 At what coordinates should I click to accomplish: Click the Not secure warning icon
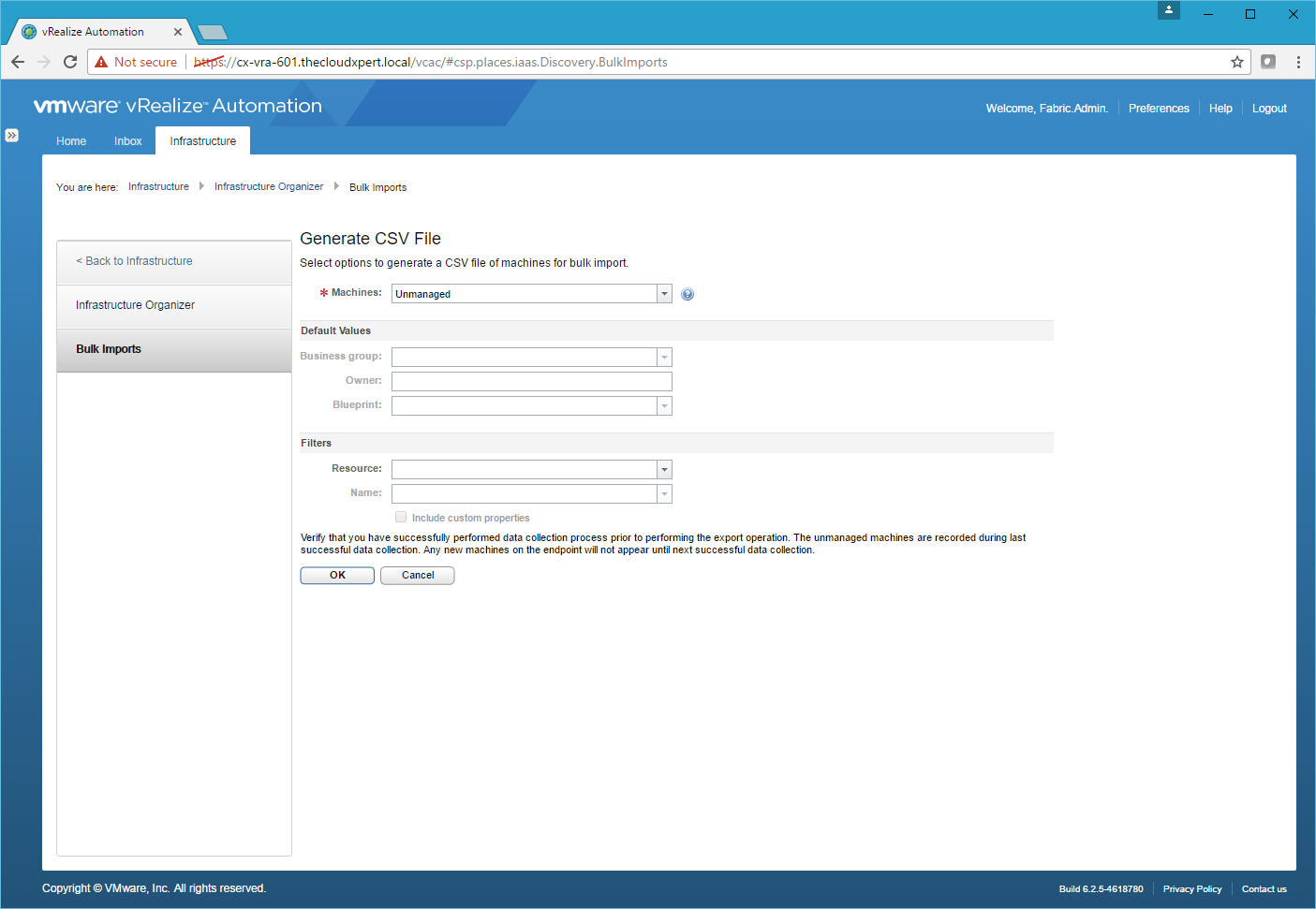(x=102, y=62)
